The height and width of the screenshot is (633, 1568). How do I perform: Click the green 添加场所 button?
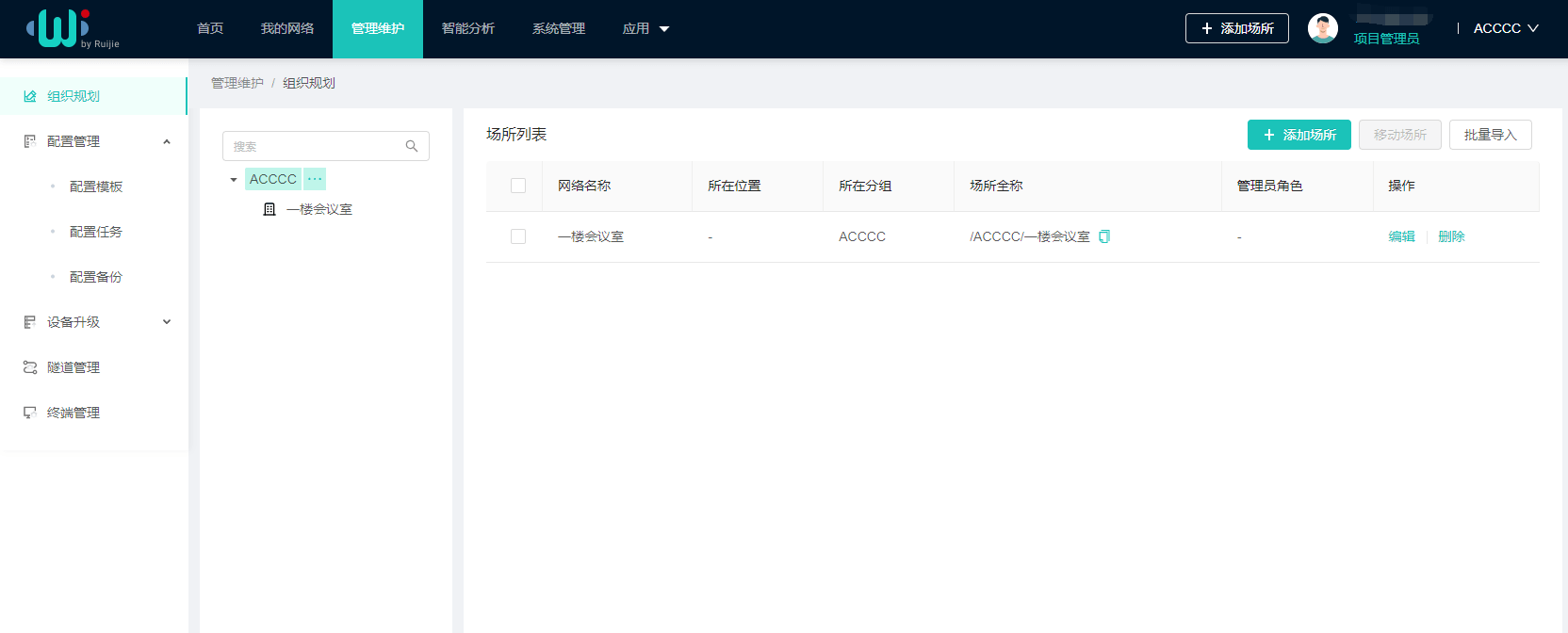click(x=1298, y=135)
